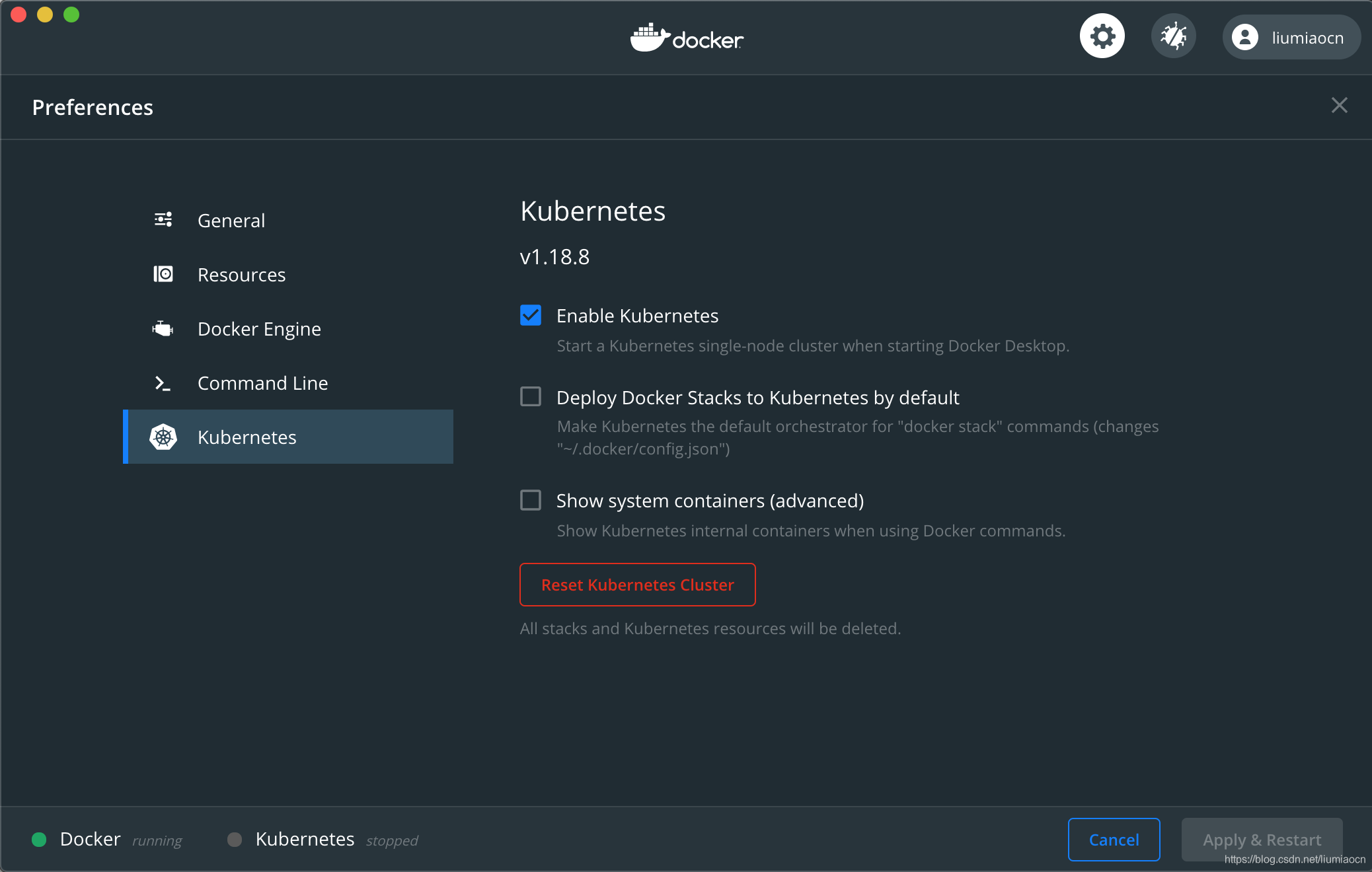Click the Command Line prompt icon

[x=163, y=383]
